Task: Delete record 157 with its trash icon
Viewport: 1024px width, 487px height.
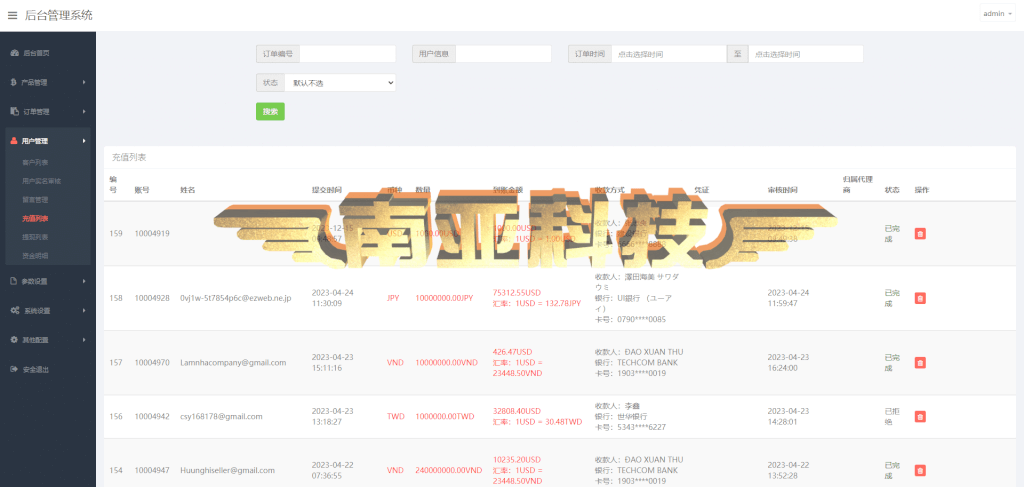Action: coord(920,362)
